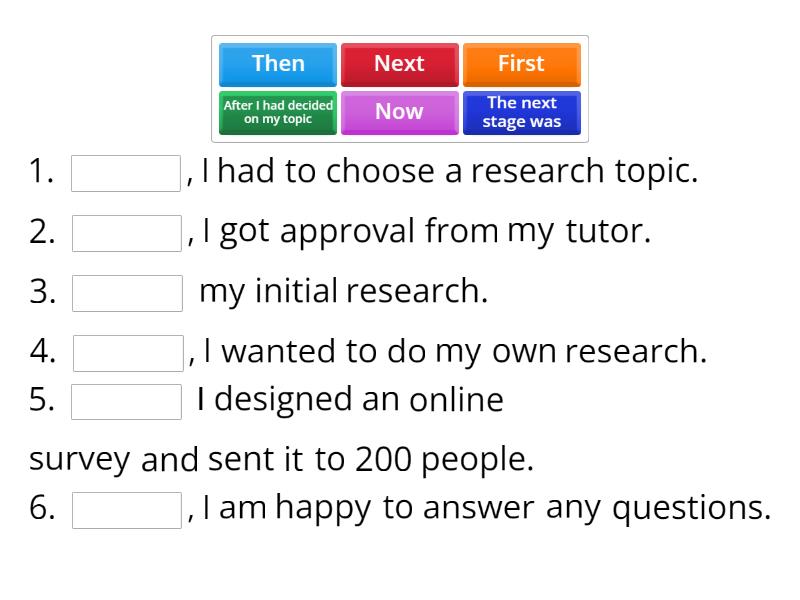This screenshot has width=800, height=600.
Task: Click the blank before "I designed an online"
Action: click(126, 401)
